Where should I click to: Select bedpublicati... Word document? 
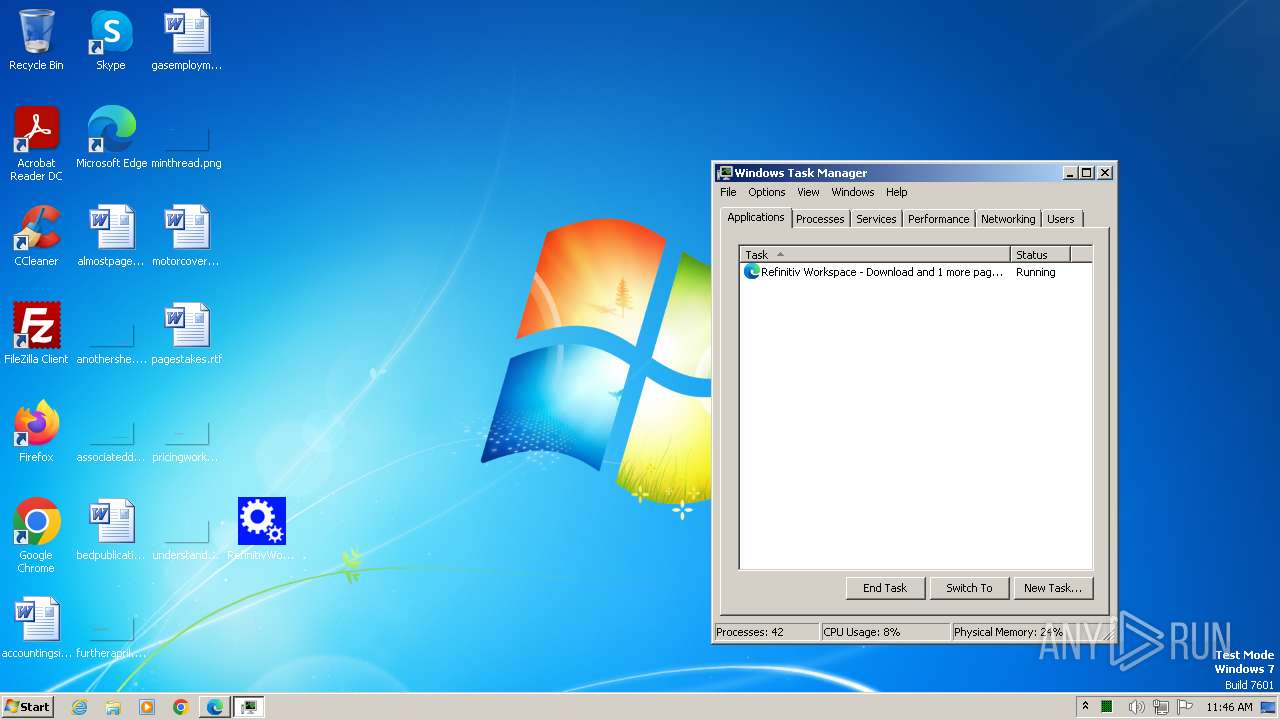pyautogui.click(x=111, y=530)
